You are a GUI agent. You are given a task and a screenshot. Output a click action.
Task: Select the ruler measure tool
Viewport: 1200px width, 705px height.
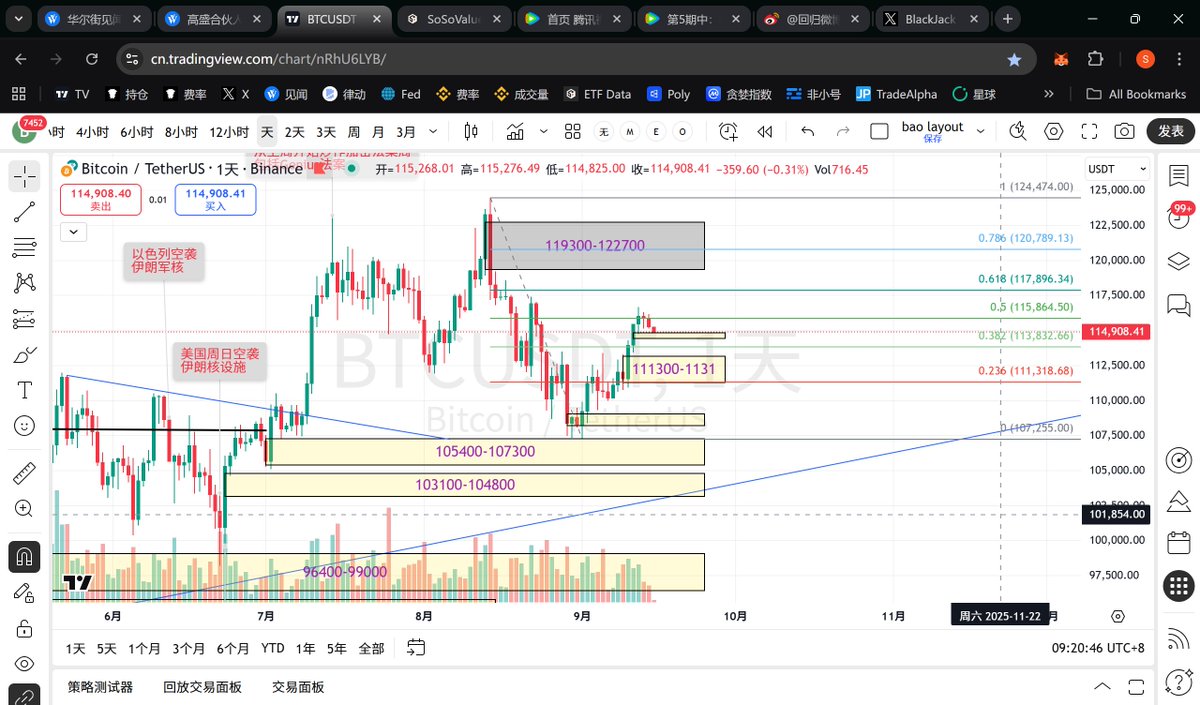(x=25, y=473)
